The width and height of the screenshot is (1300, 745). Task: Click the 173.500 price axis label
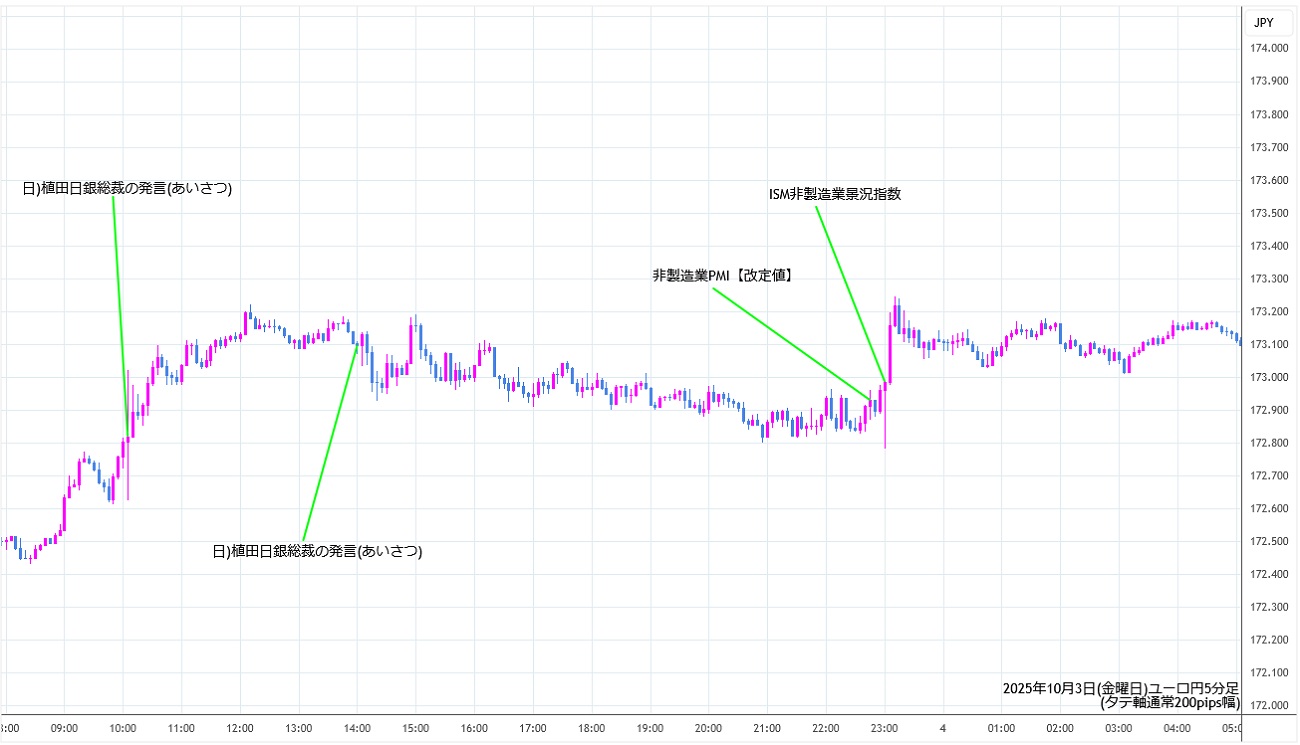click(x=1270, y=213)
